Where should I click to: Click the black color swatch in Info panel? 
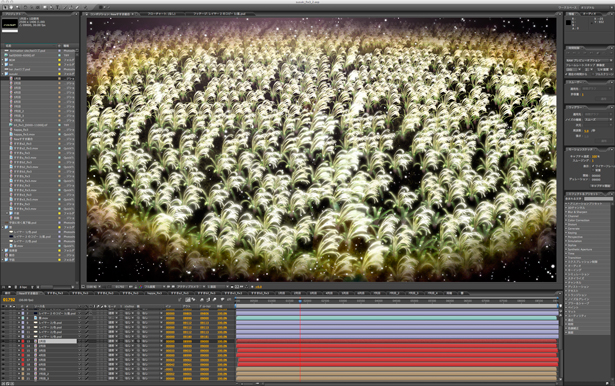[568, 22]
